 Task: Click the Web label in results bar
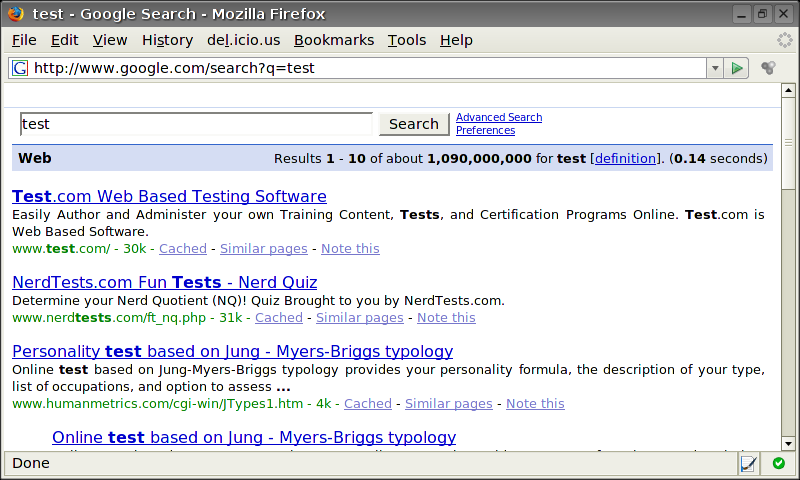click(x=35, y=158)
